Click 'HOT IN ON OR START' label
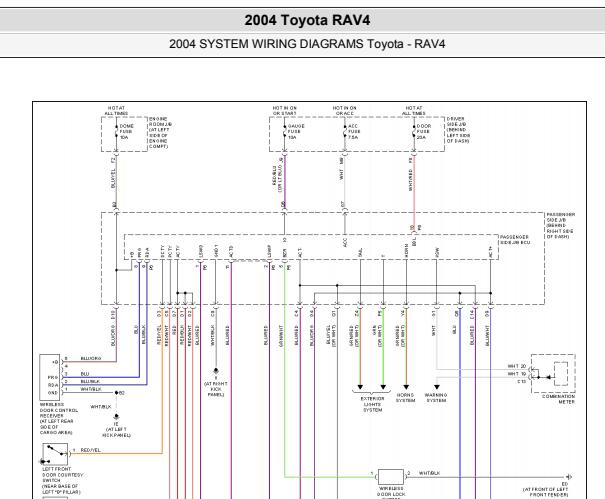This screenshot has width=605, height=499. tap(285, 111)
